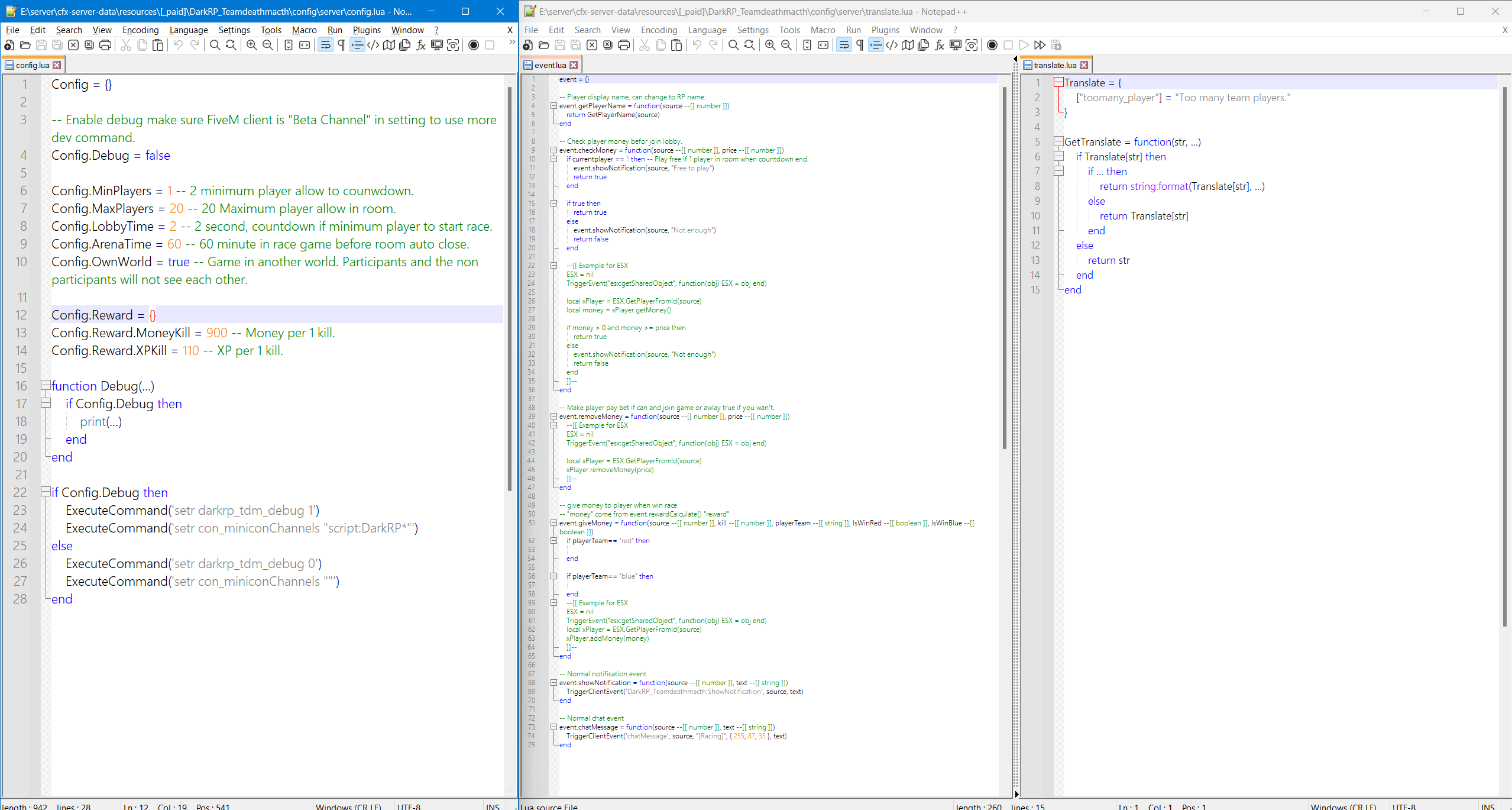Create a new file with the New icon

(9, 45)
